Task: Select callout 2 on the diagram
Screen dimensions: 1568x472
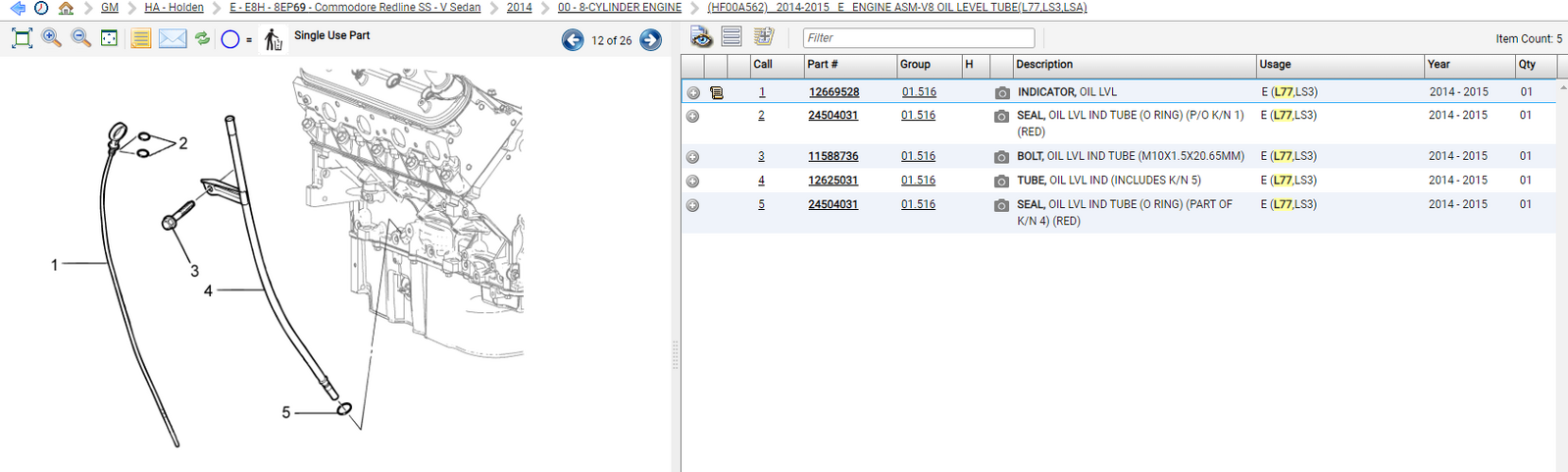Action: click(x=183, y=143)
